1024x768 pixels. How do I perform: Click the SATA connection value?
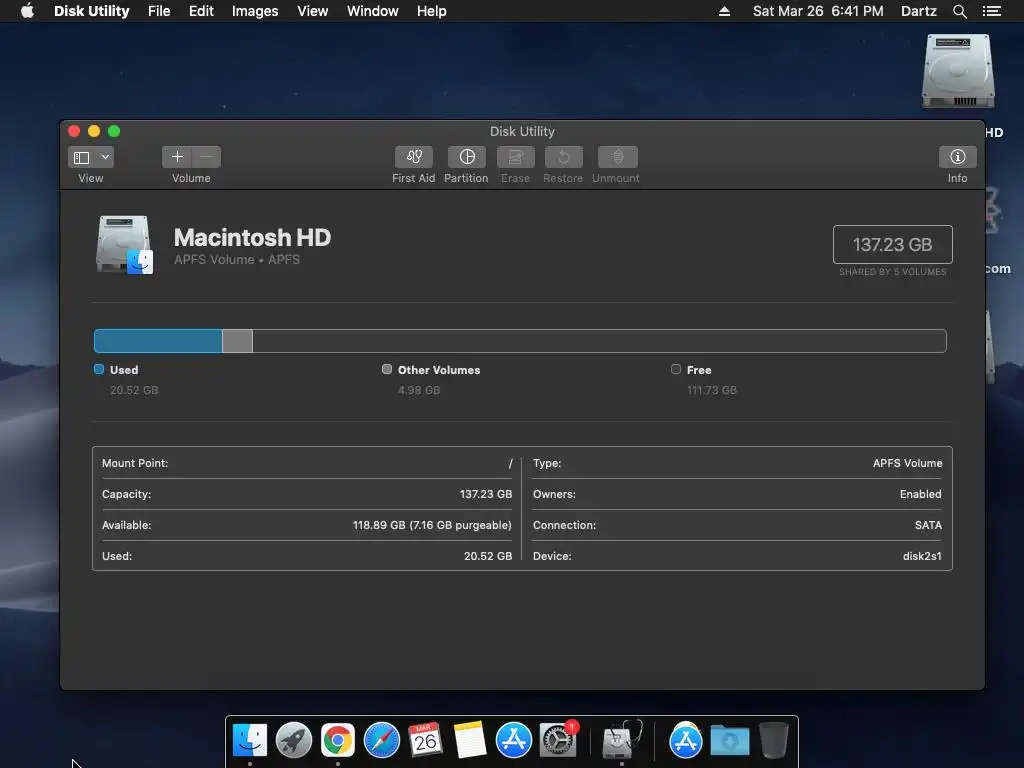pos(928,525)
